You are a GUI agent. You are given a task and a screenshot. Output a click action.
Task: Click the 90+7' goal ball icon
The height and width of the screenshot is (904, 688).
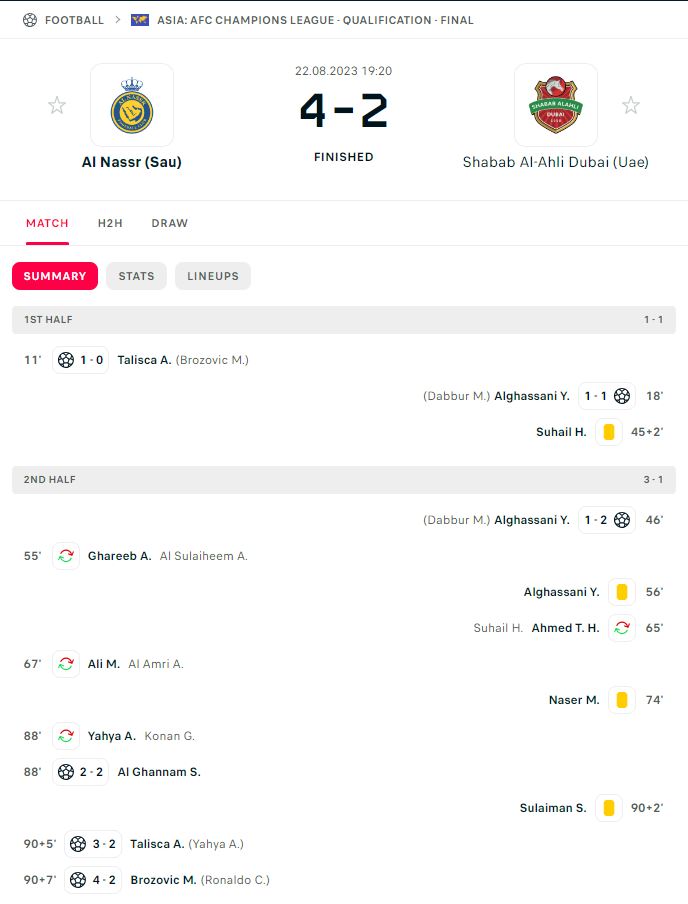pyautogui.click(x=78, y=880)
